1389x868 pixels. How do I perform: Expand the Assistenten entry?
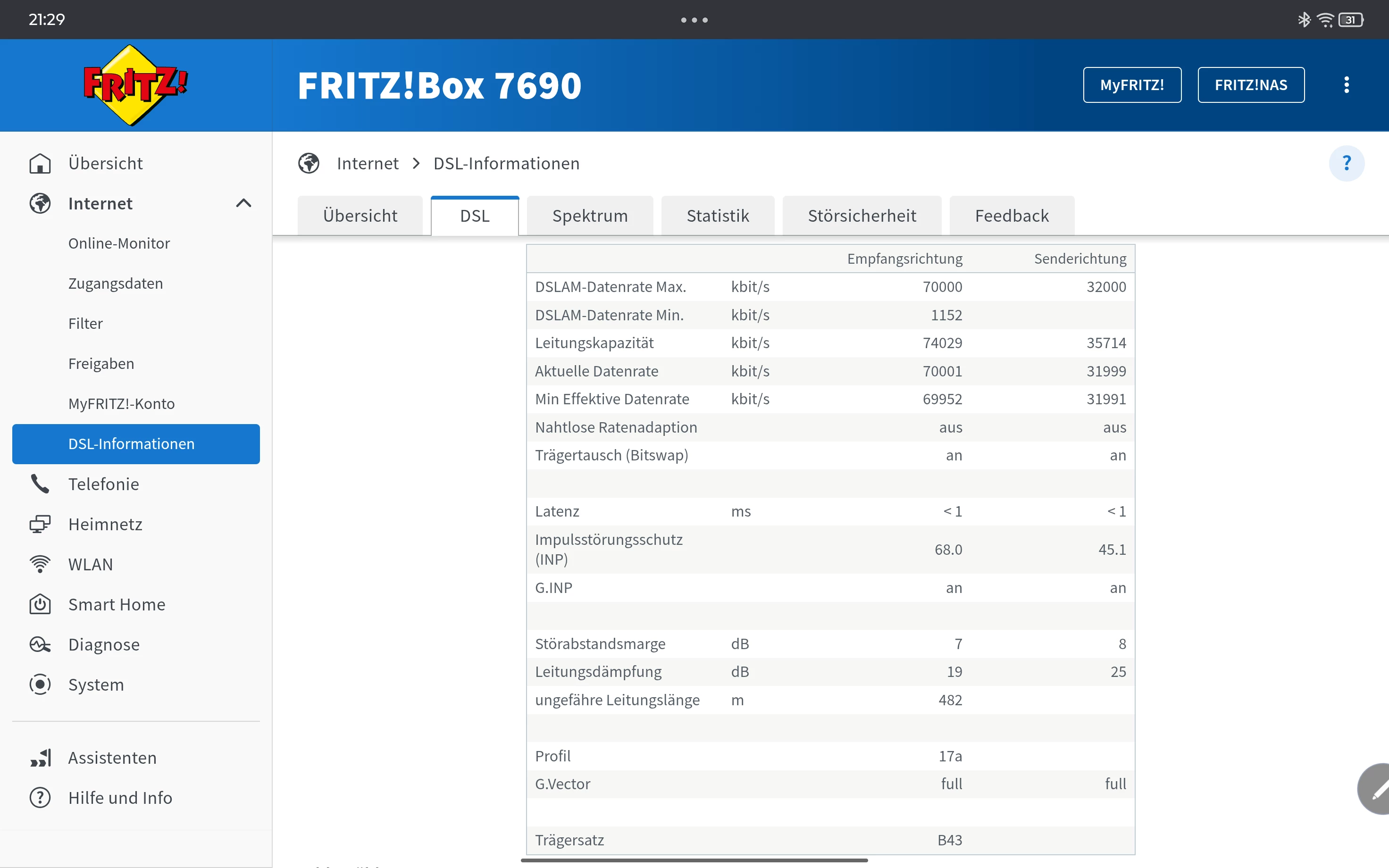pyautogui.click(x=112, y=758)
